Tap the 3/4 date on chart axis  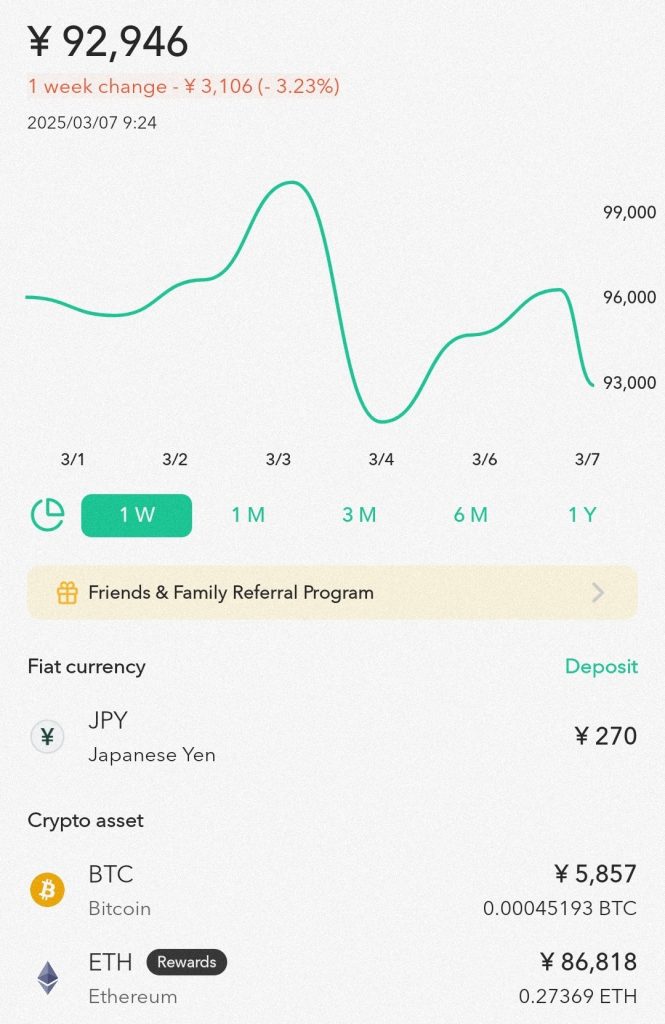coord(381,460)
